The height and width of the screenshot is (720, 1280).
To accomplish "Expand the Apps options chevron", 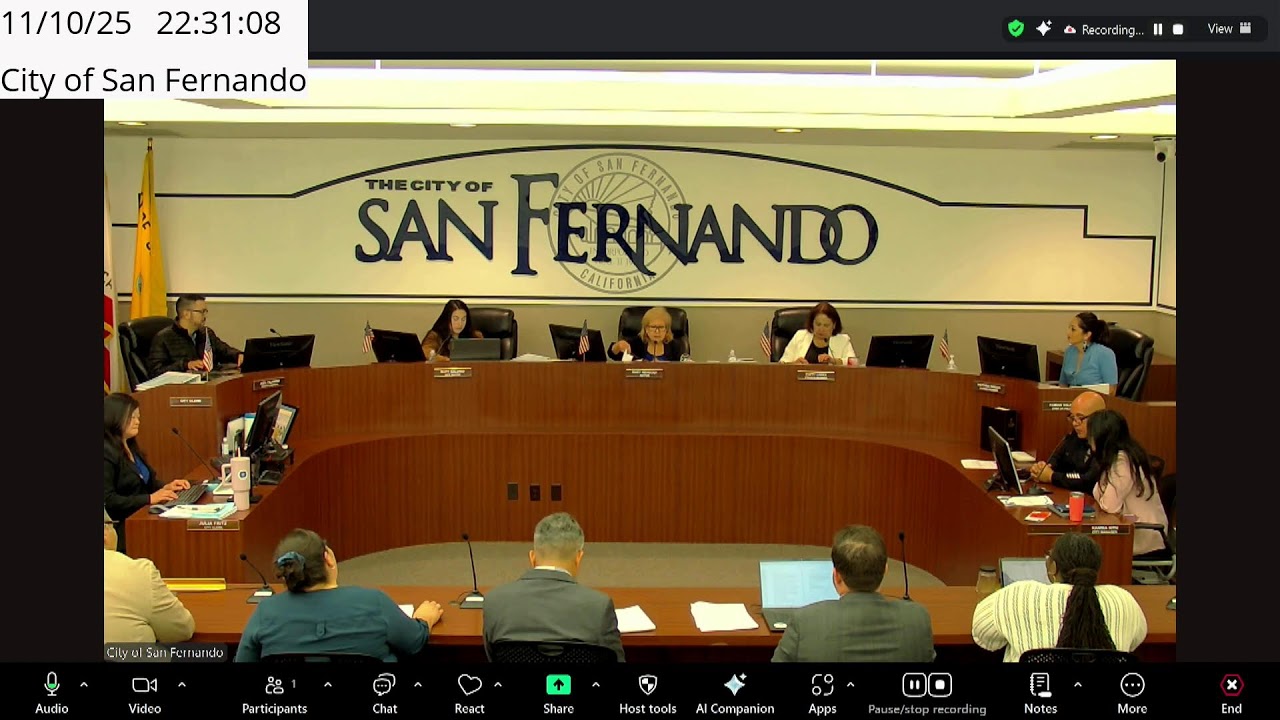I will pos(850,685).
